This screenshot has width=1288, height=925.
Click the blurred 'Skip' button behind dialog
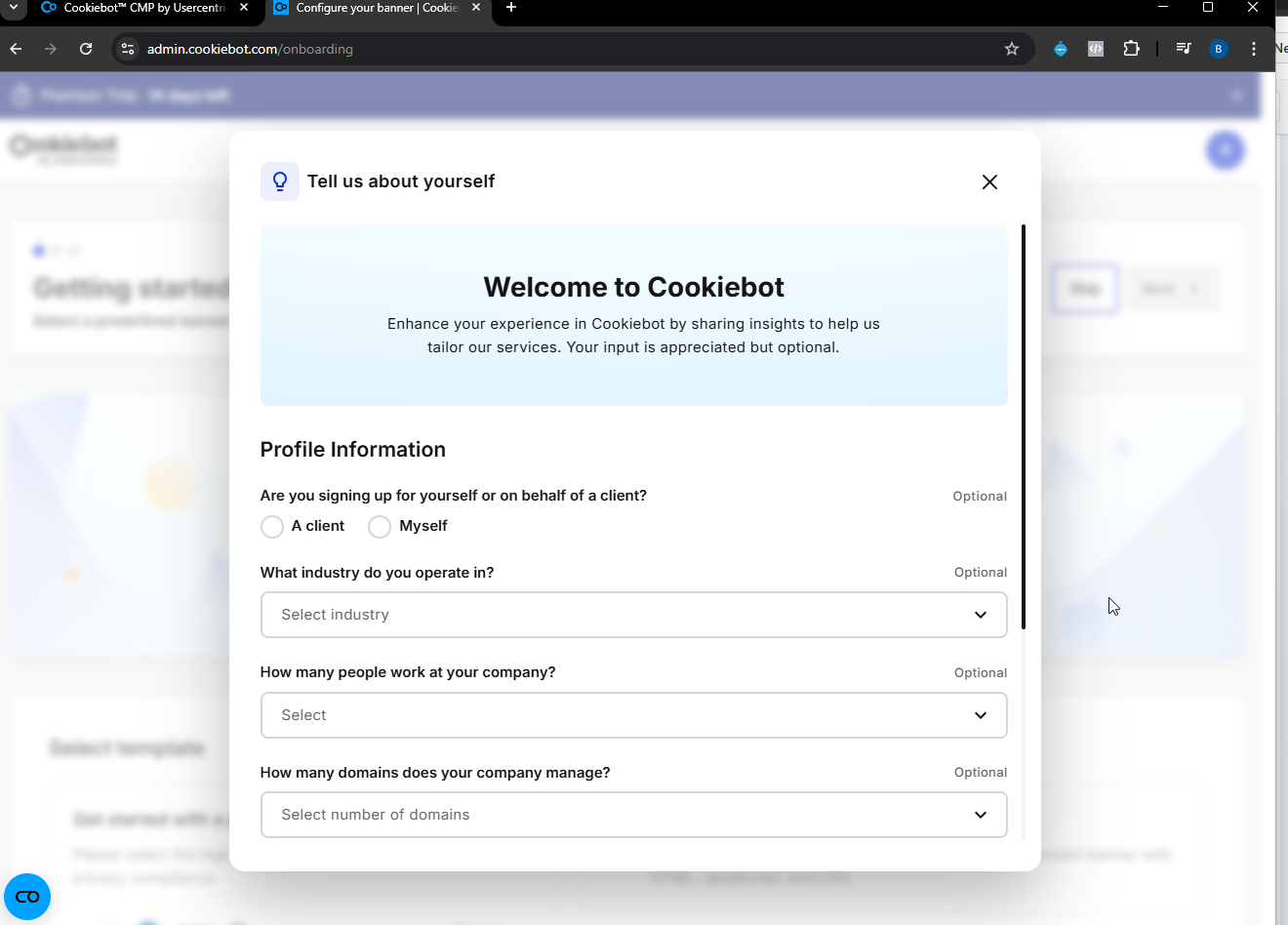[1085, 289]
